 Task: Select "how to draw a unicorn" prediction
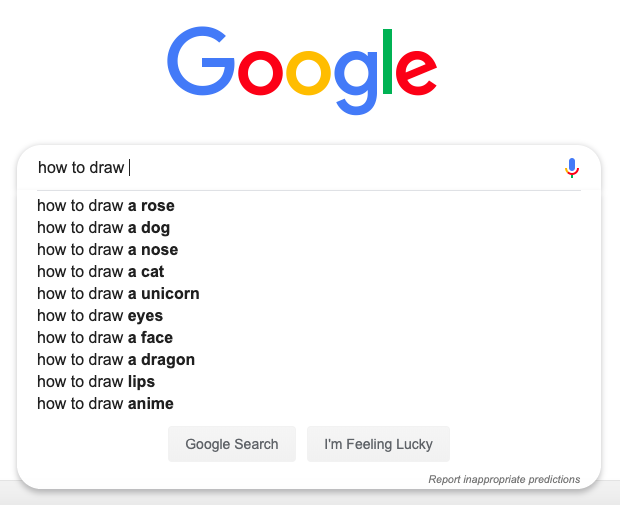[x=118, y=294]
